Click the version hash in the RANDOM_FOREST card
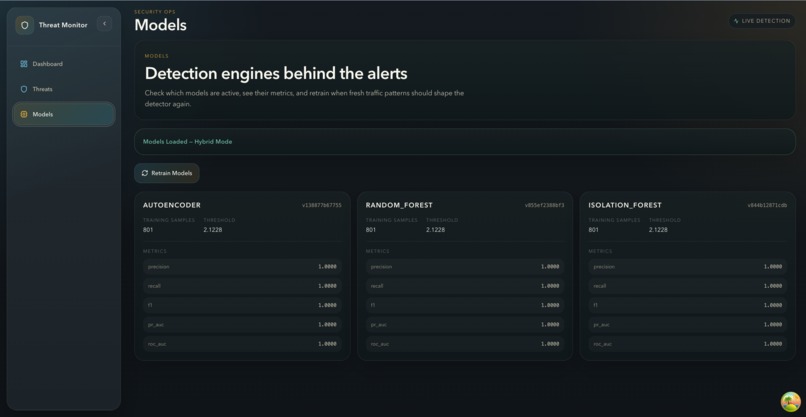This screenshot has width=806, height=417. click(544, 205)
